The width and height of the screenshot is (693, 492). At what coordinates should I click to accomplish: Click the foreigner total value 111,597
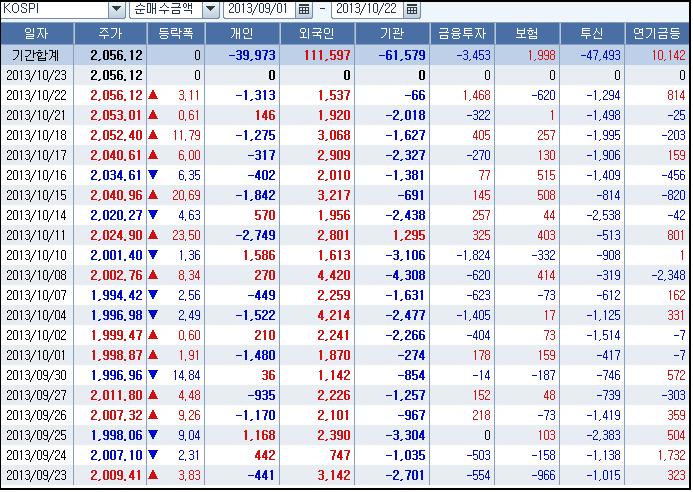327,56
